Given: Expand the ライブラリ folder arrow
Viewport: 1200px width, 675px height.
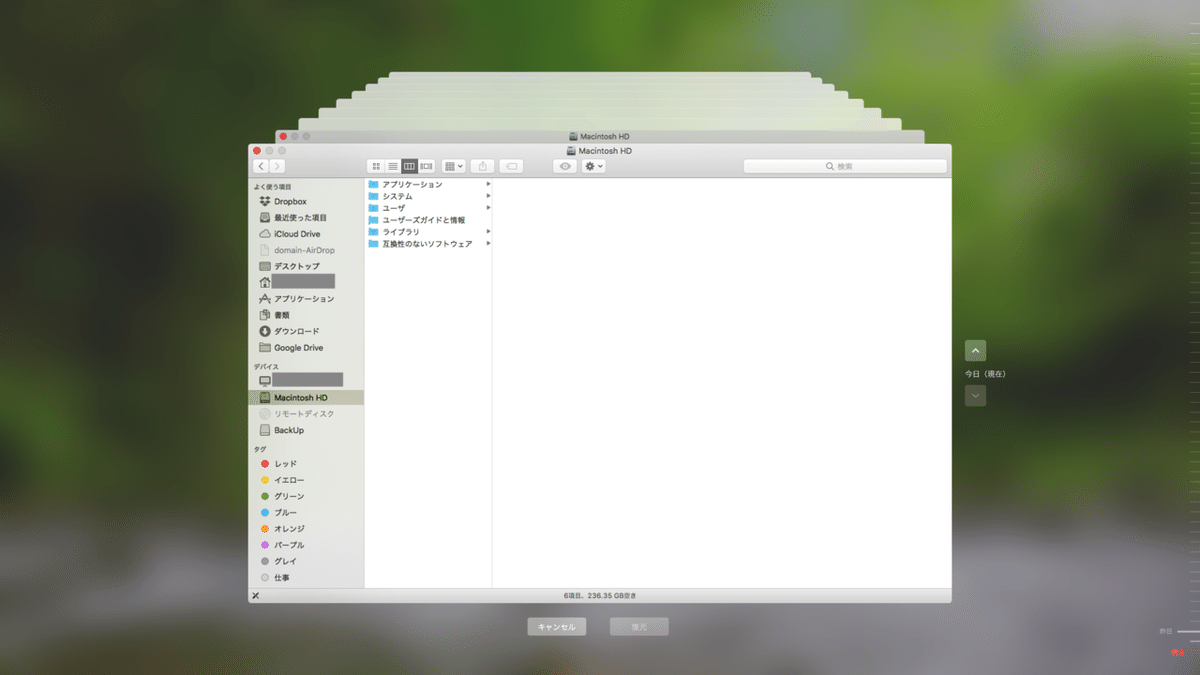Looking at the screenshot, I should 488,231.
